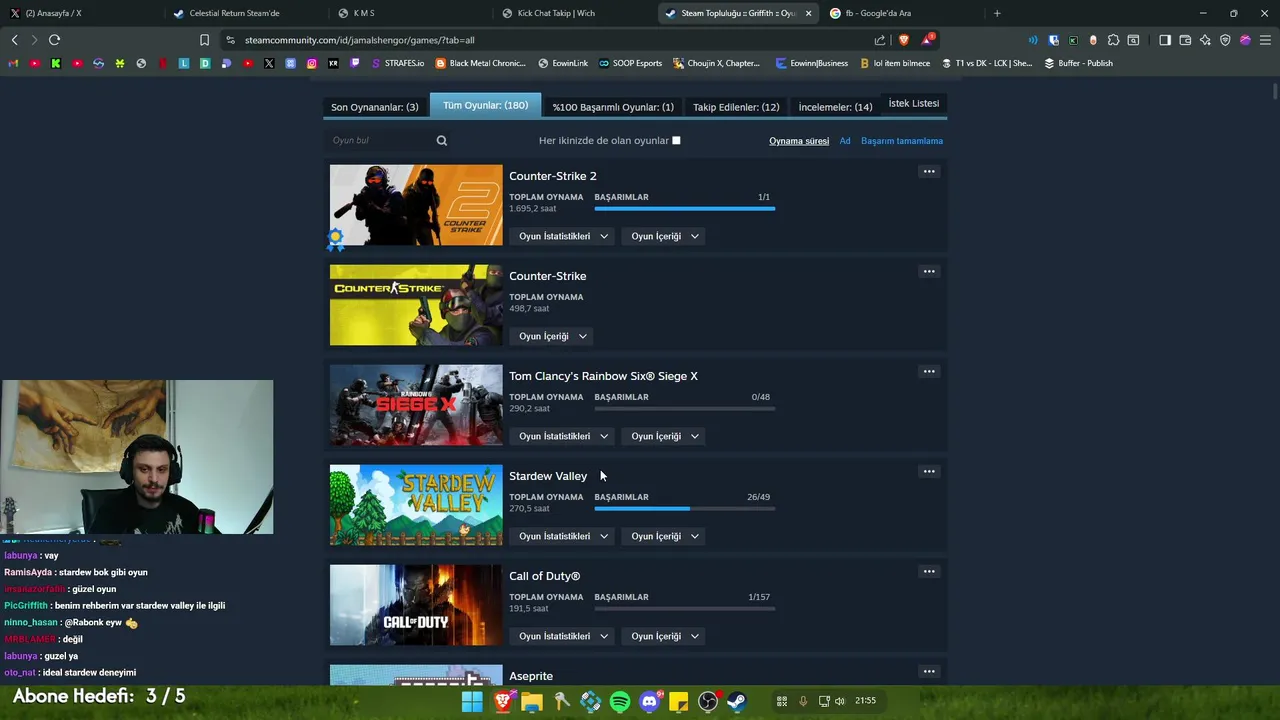This screenshot has height=720, width=1280.
Task: Click the classic Counter-Strike game thumbnail
Action: (416, 305)
